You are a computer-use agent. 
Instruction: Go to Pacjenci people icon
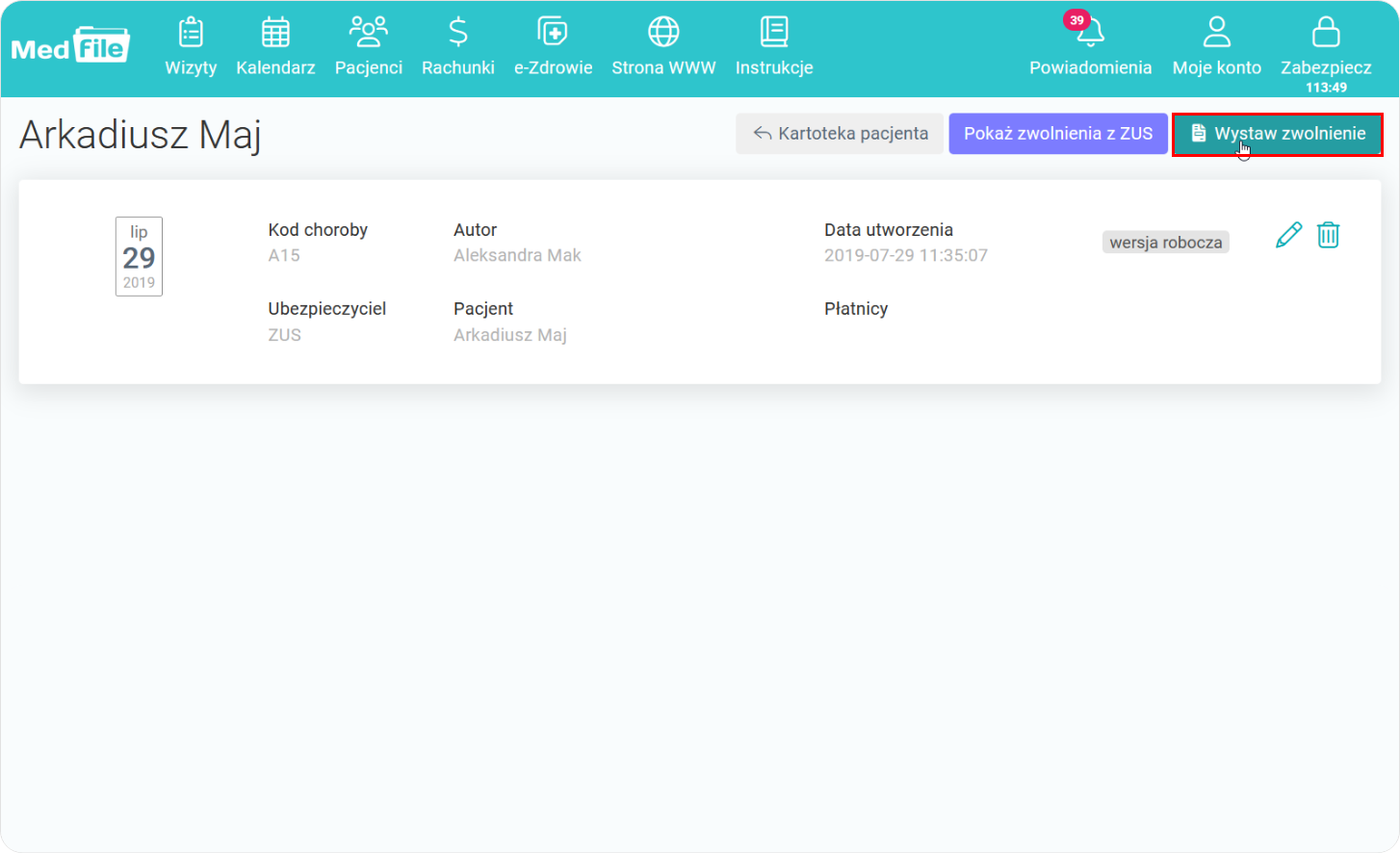(368, 33)
